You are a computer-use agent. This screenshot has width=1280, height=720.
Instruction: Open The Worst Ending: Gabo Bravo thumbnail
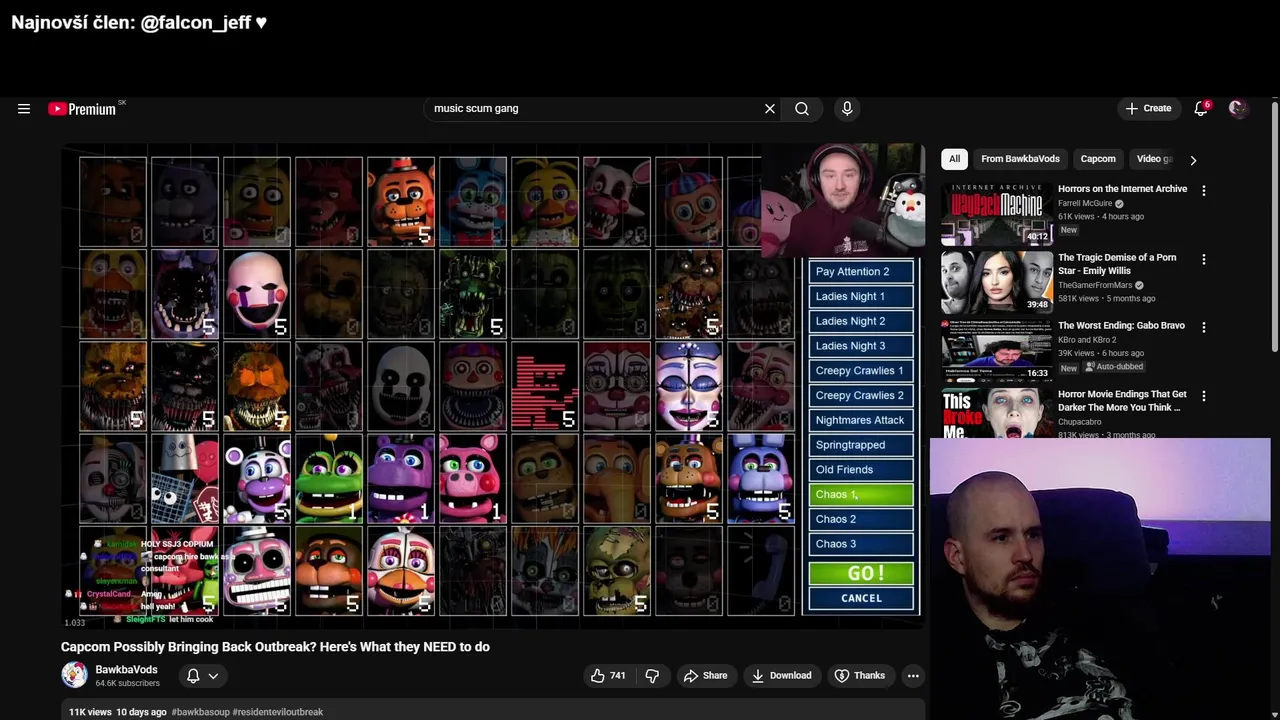pyautogui.click(x=996, y=350)
